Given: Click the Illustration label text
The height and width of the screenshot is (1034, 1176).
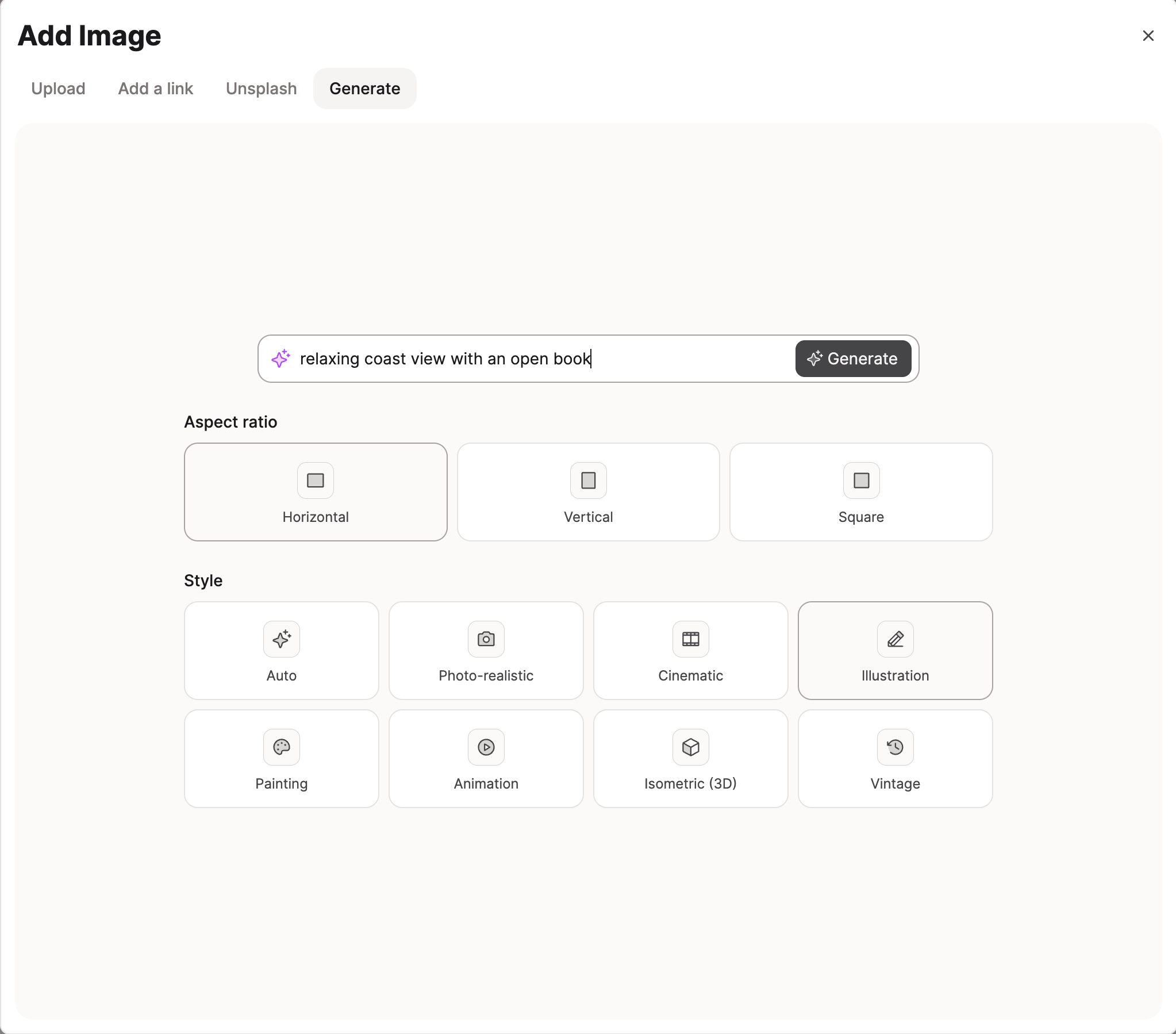Looking at the screenshot, I should point(896,675).
